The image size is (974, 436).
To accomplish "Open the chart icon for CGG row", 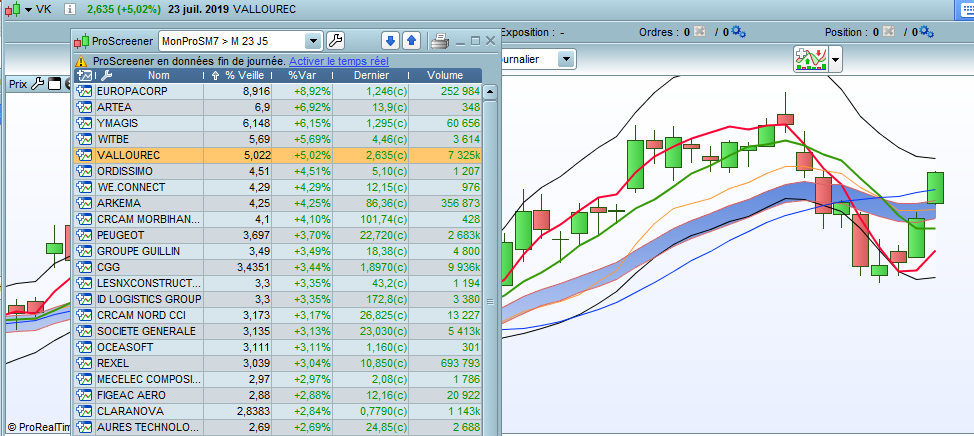I will 84,267.
